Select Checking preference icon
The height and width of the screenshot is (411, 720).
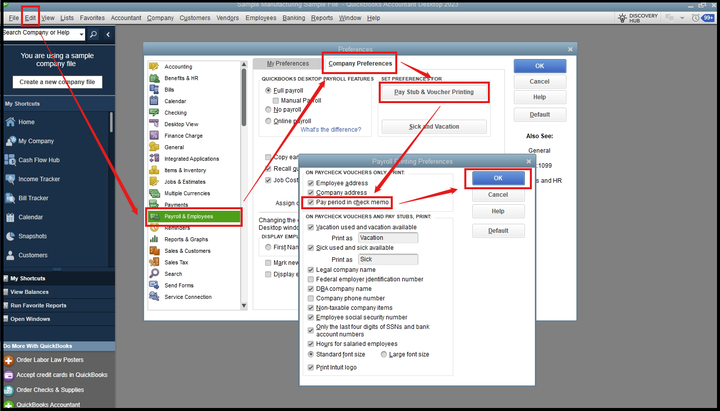tap(154, 113)
